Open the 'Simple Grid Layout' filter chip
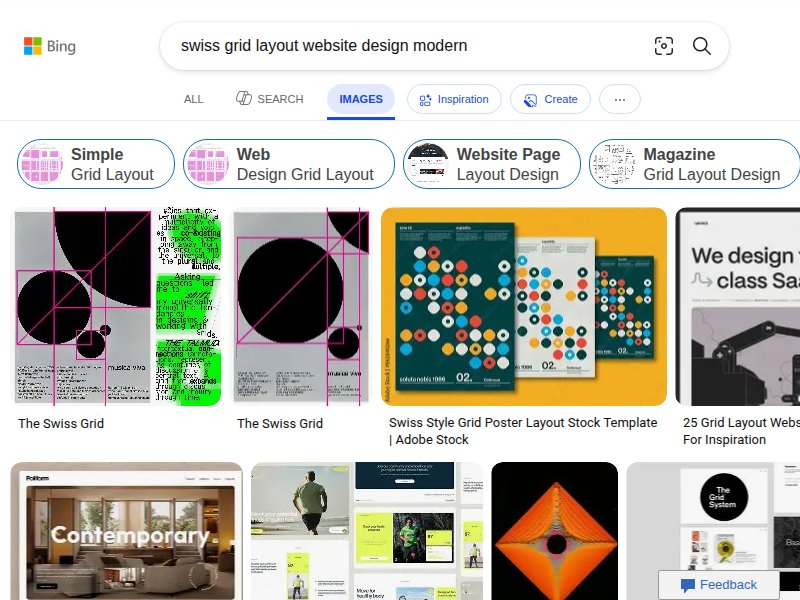This screenshot has width=800, height=600. (x=95, y=162)
